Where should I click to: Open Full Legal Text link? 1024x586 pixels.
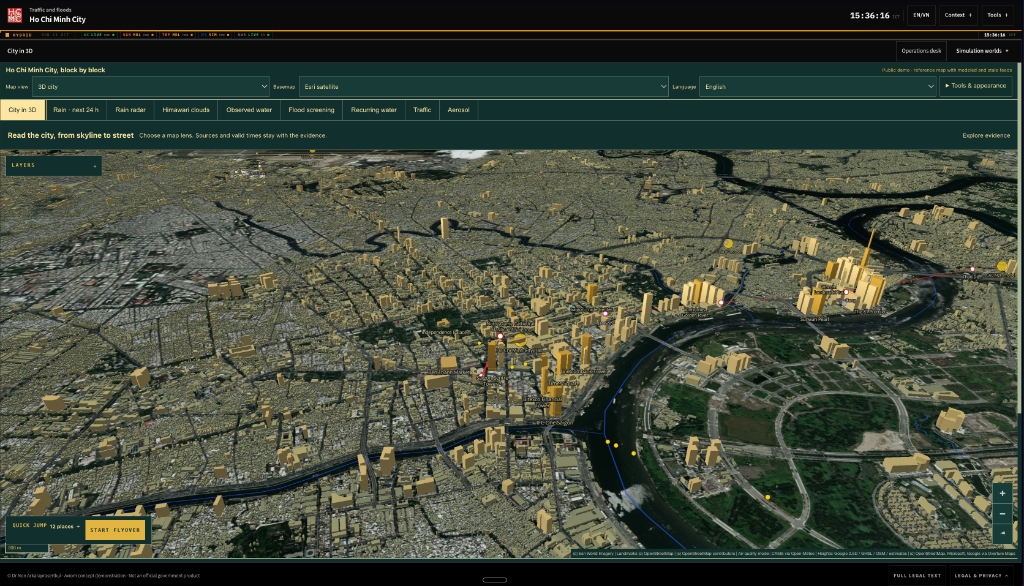pos(916,576)
